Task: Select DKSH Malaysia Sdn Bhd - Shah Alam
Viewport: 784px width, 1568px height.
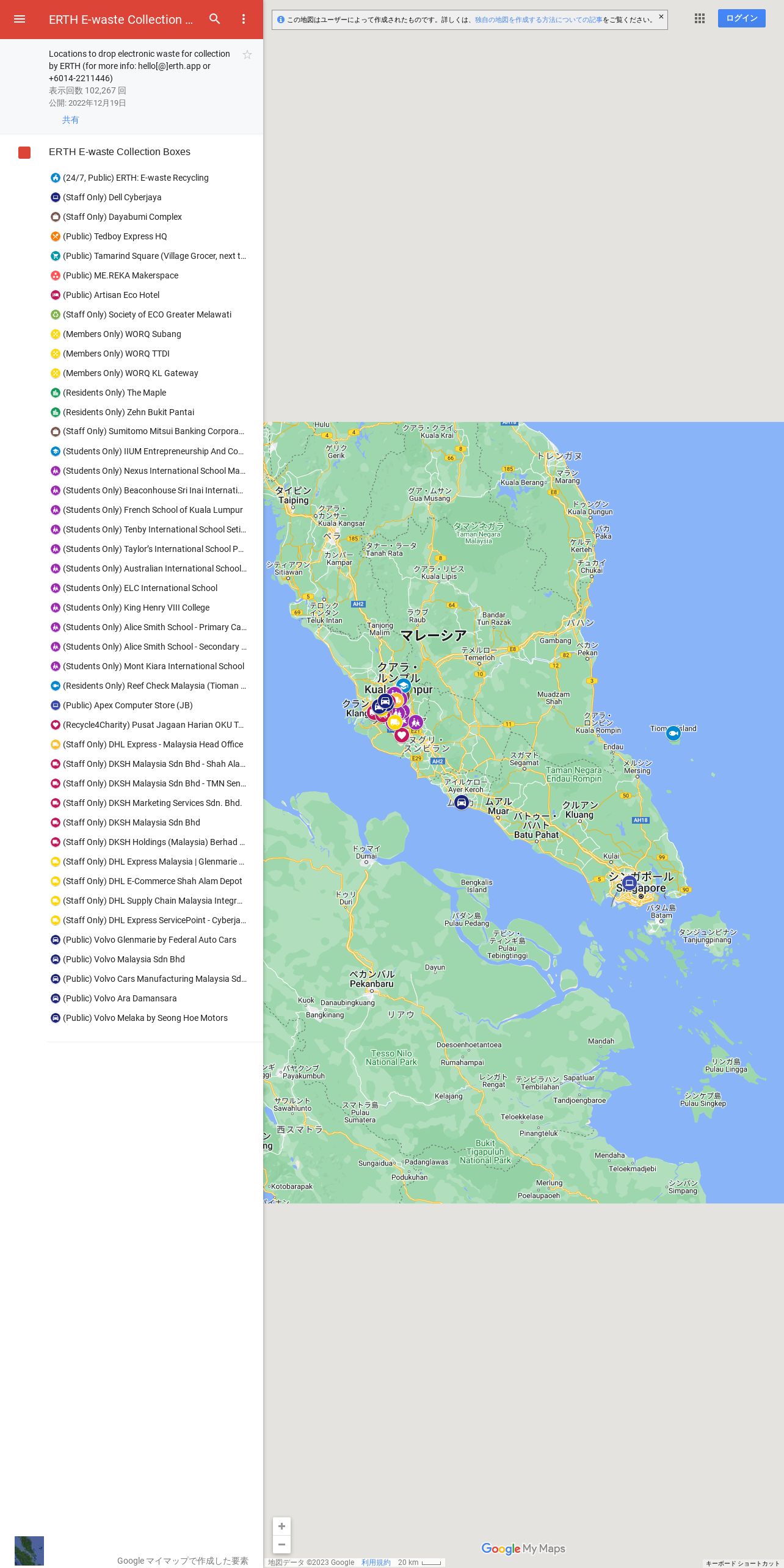Action: [x=148, y=764]
